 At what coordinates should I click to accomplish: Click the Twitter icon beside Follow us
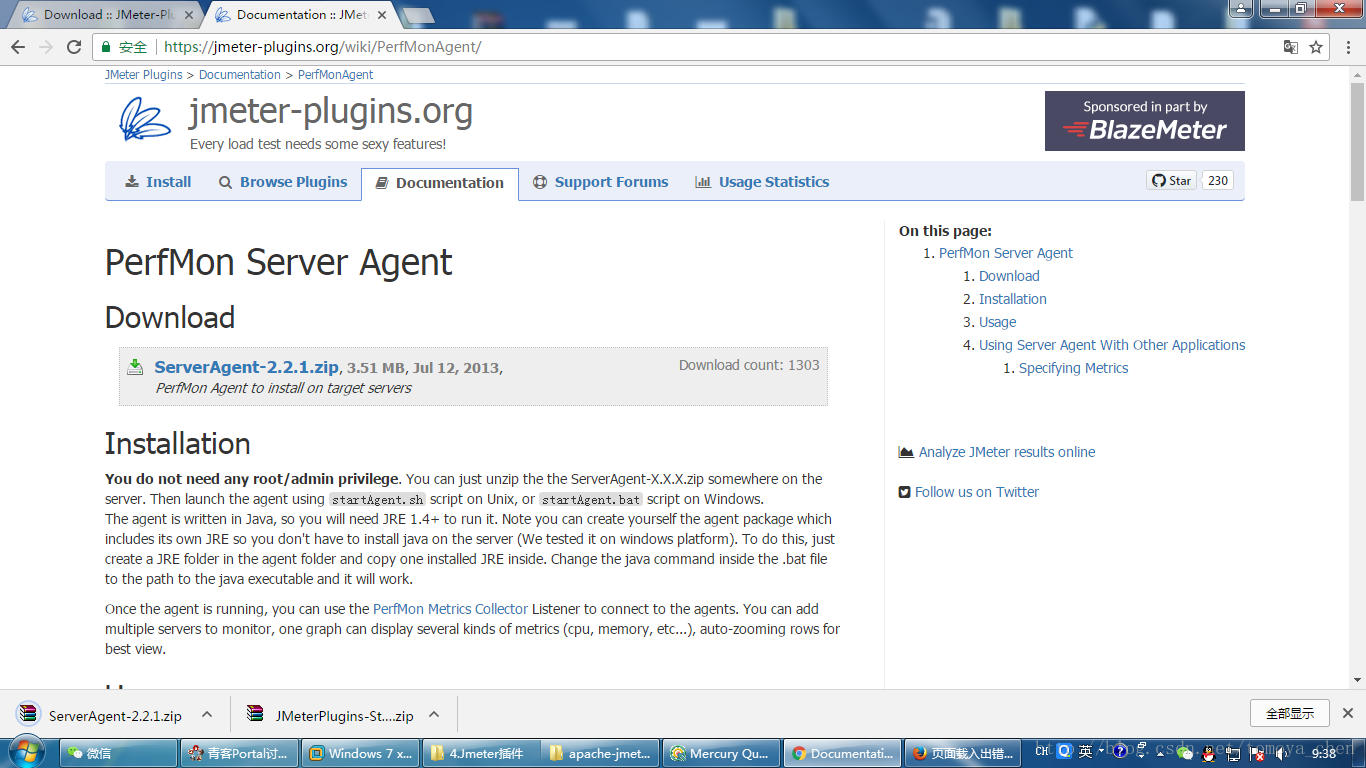click(x=905, y=492)
